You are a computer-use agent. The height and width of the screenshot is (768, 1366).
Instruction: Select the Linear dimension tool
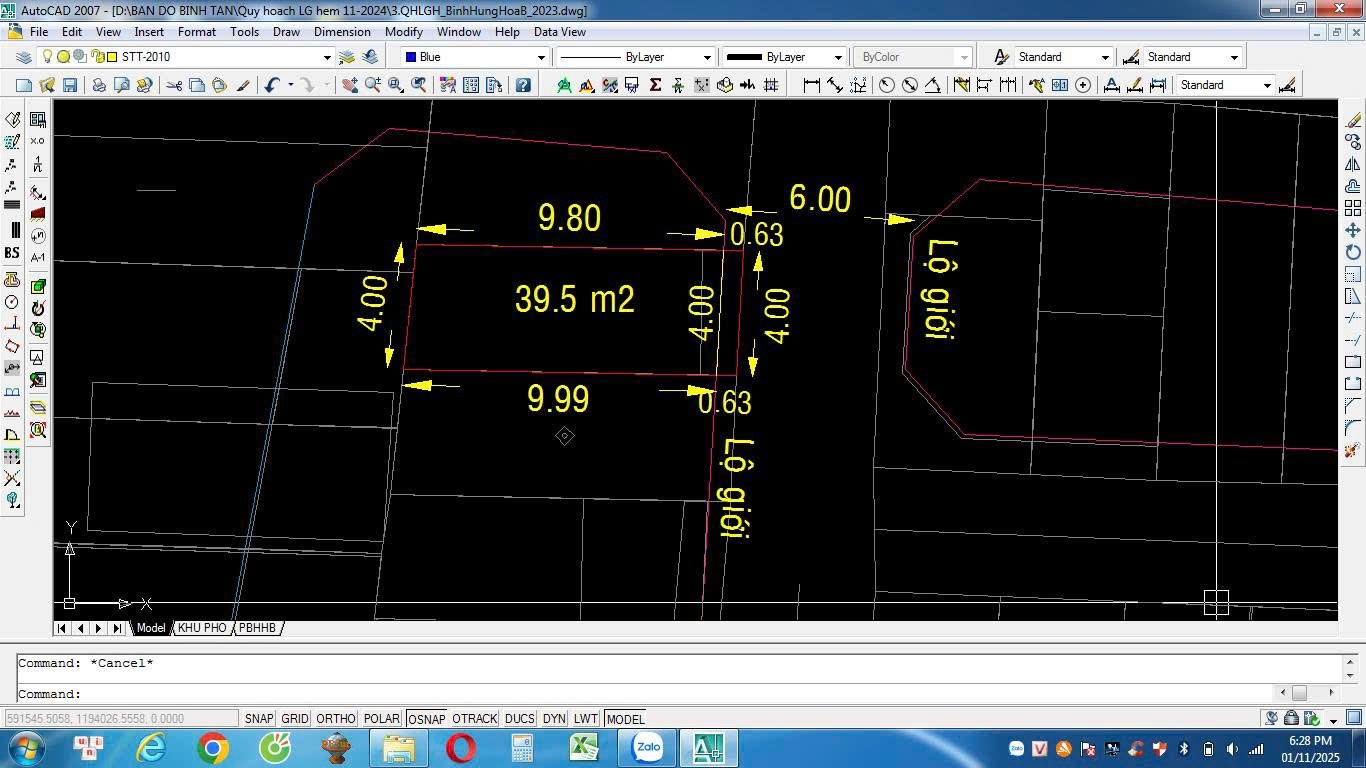click(x=811, y=85)
